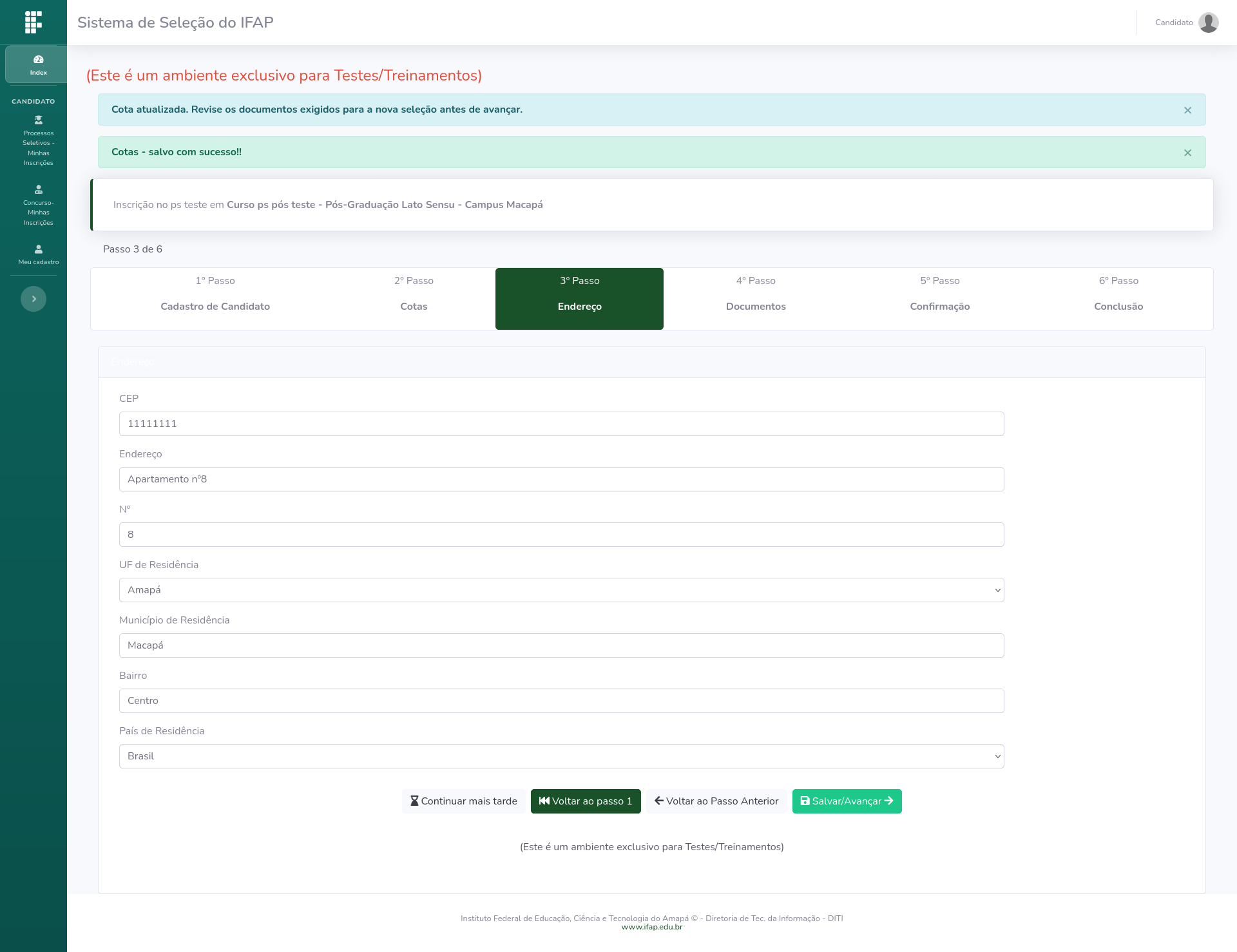Expand the sidebar with the chevron button
This screenshot has height=952, width=1237.
[34, 299]
